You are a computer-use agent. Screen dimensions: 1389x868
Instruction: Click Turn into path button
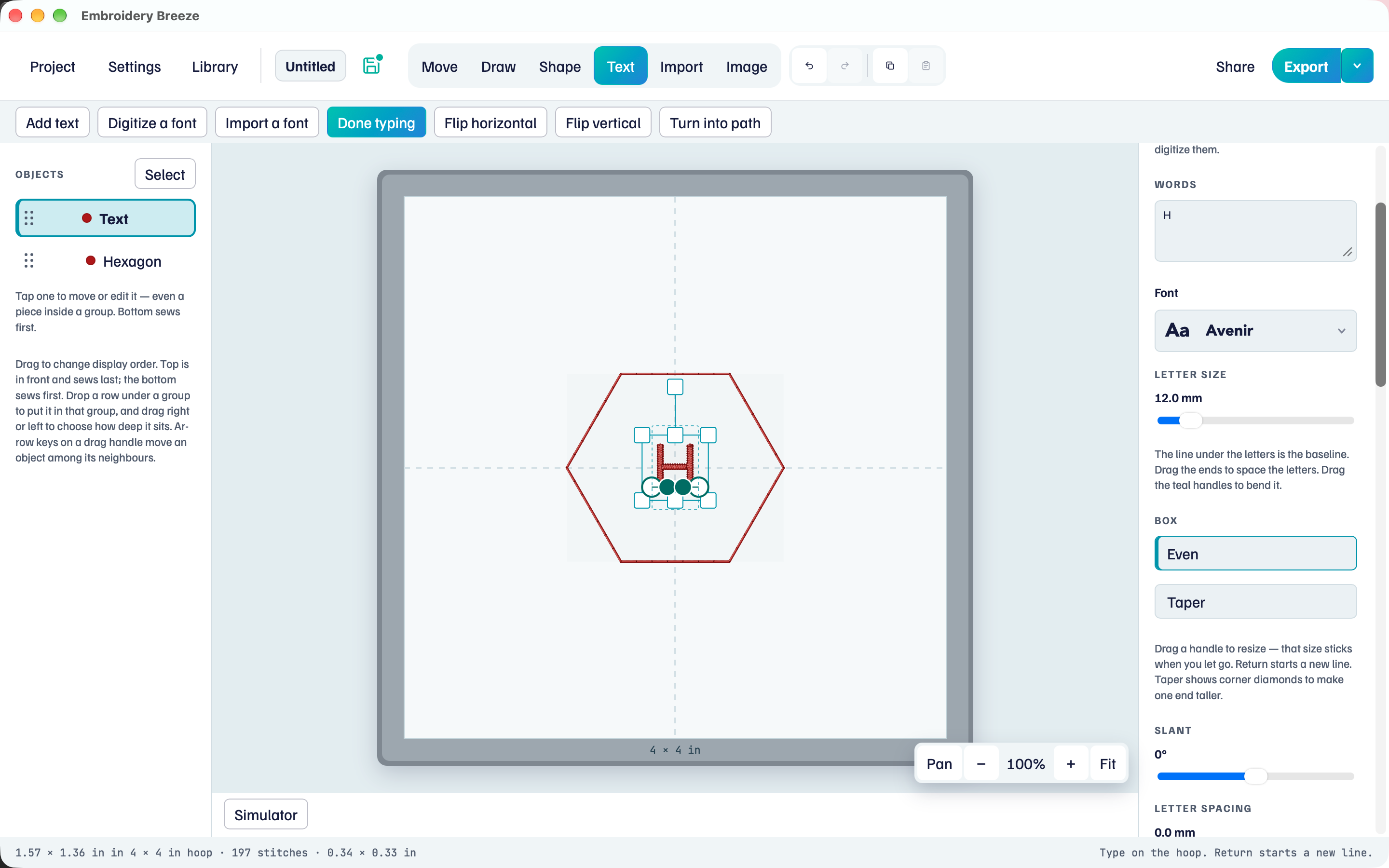tap(715, 122)
